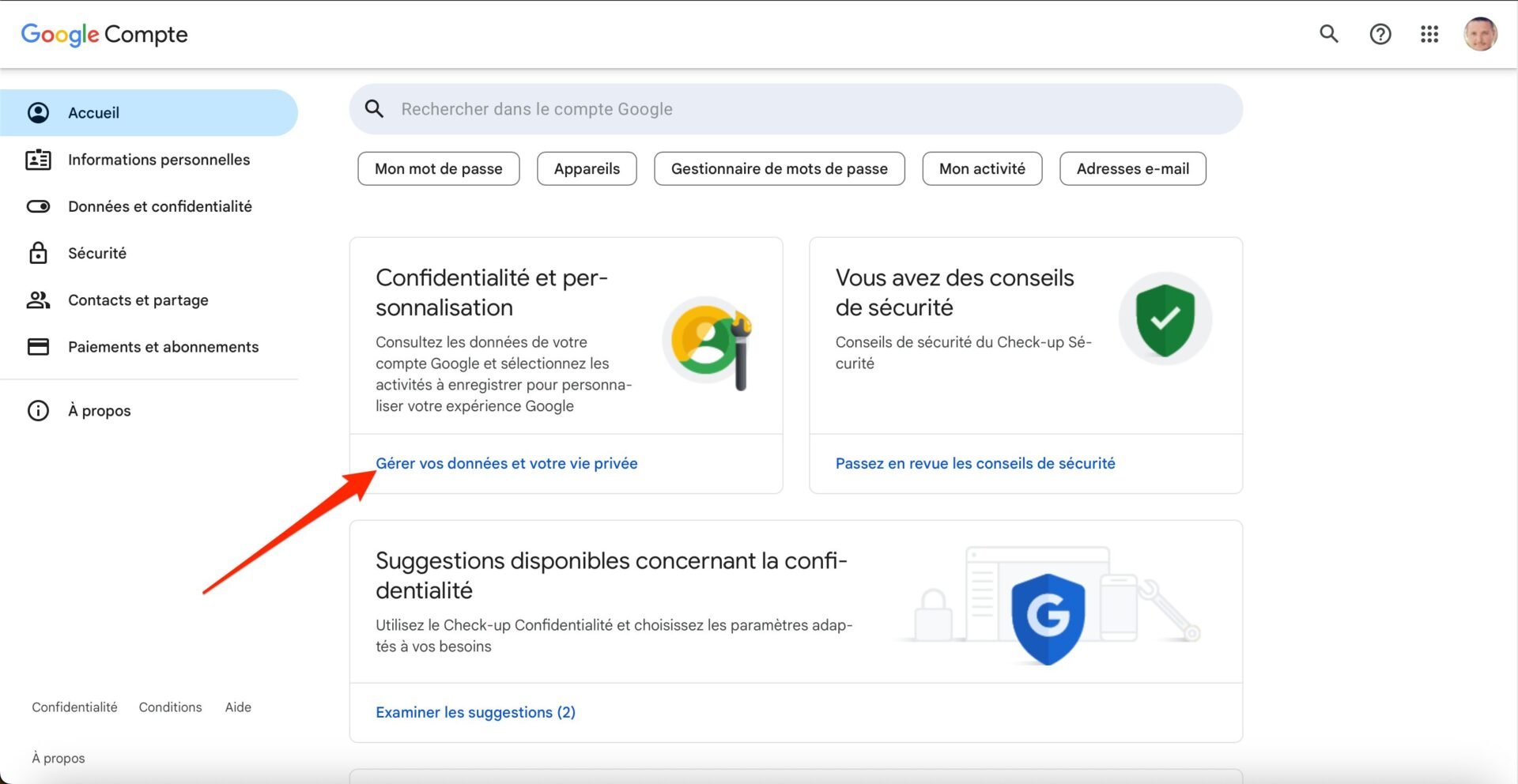Screen dimensions: 1518x784
Task: Open the Google apps grid icon
Action: (x=1429, y=34)
